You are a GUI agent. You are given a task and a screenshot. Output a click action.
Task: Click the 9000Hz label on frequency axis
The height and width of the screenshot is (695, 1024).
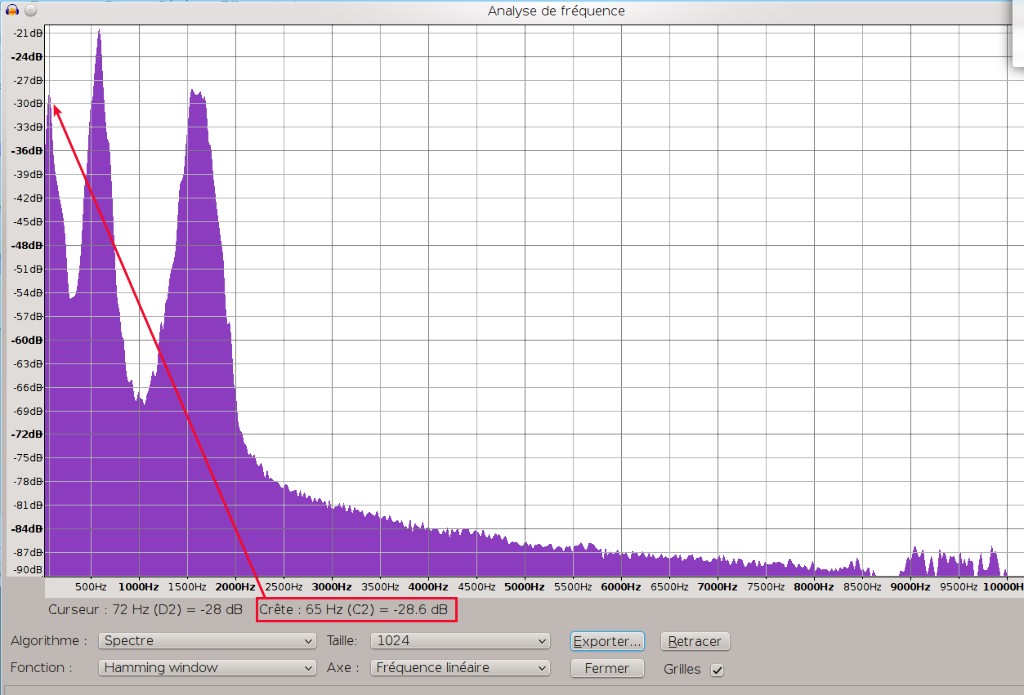[910, 587]
